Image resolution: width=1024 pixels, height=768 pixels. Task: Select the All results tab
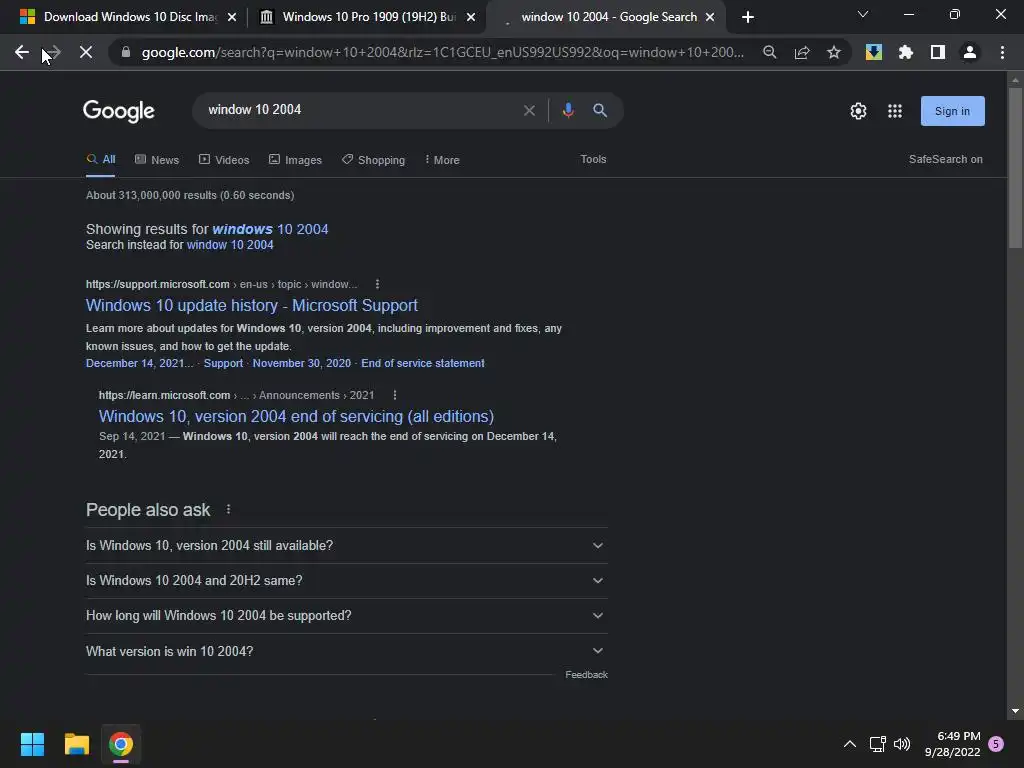pyautogui.click(x=101, y=159)
